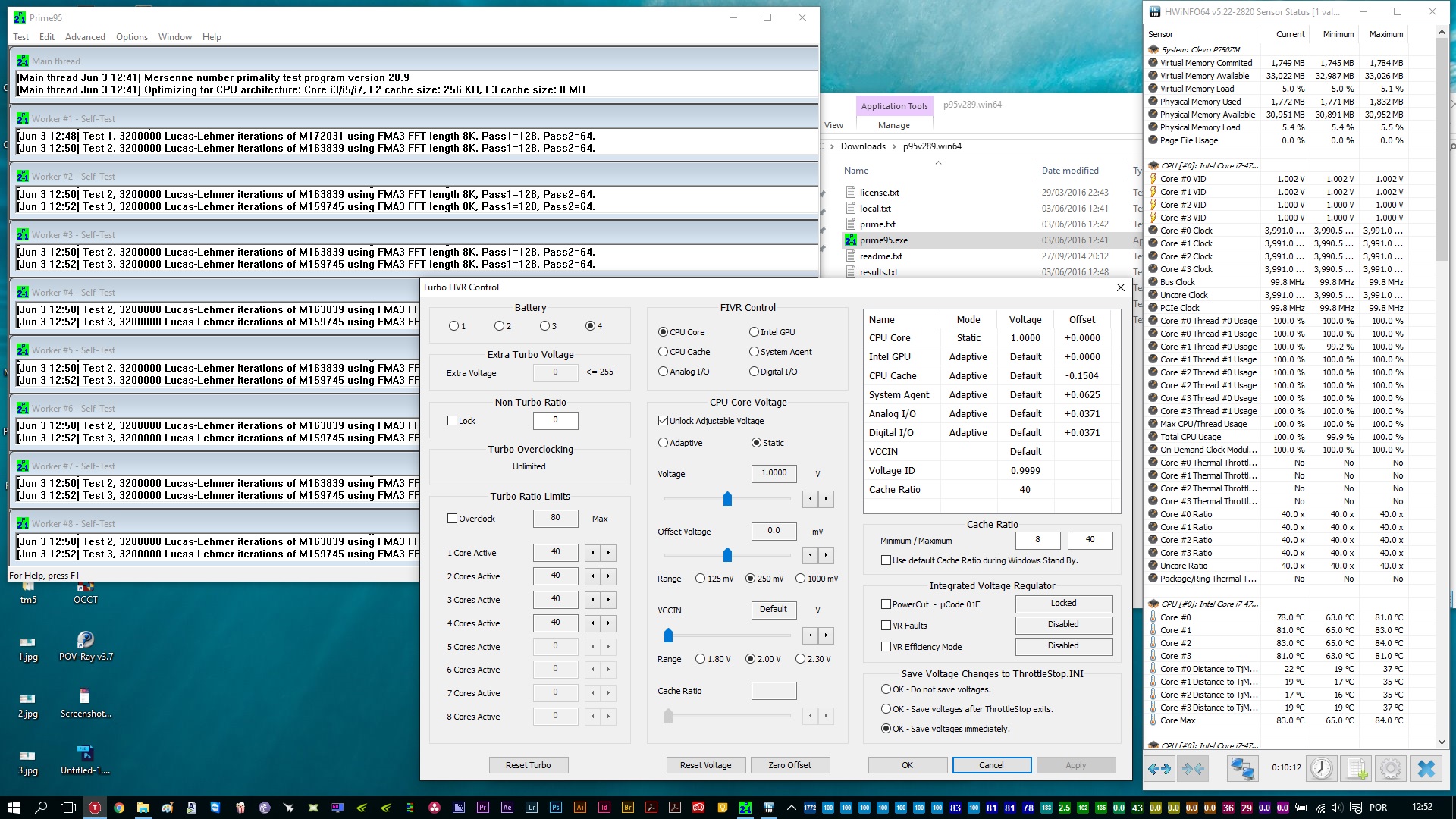Click HWiNFO expand columns arrows icon
This screenshot has width=1456, height=819.
point(1159,768)
